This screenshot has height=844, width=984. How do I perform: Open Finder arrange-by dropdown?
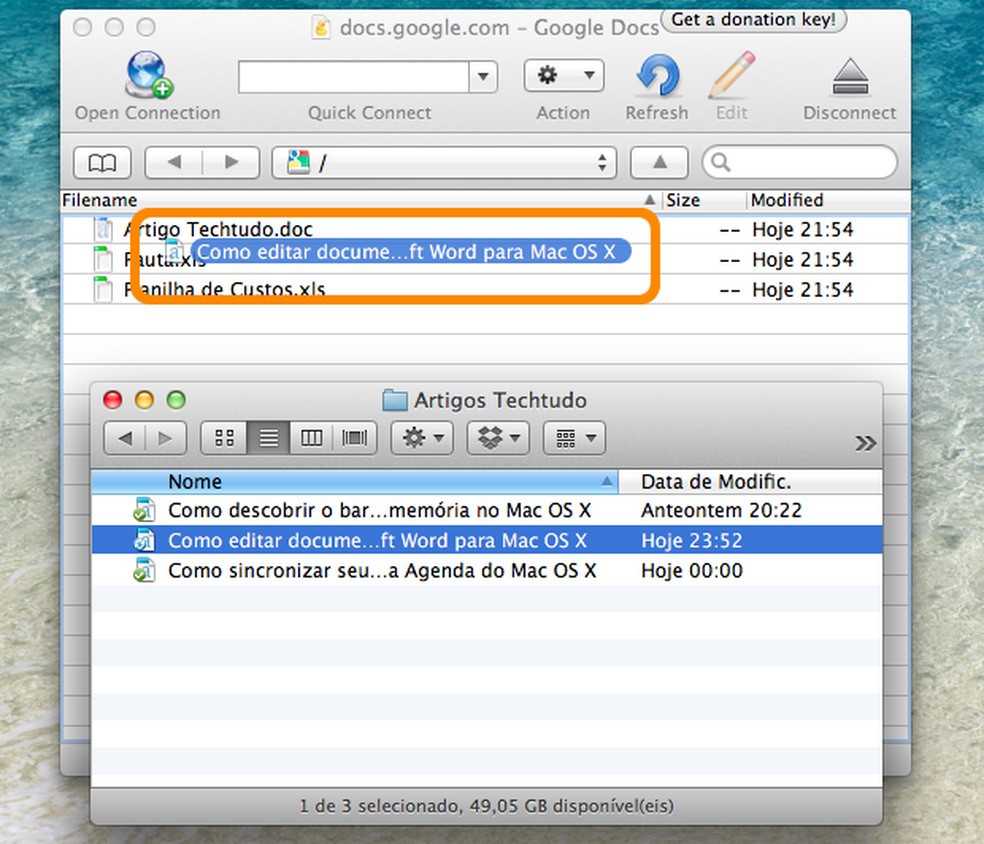(574, 438)
